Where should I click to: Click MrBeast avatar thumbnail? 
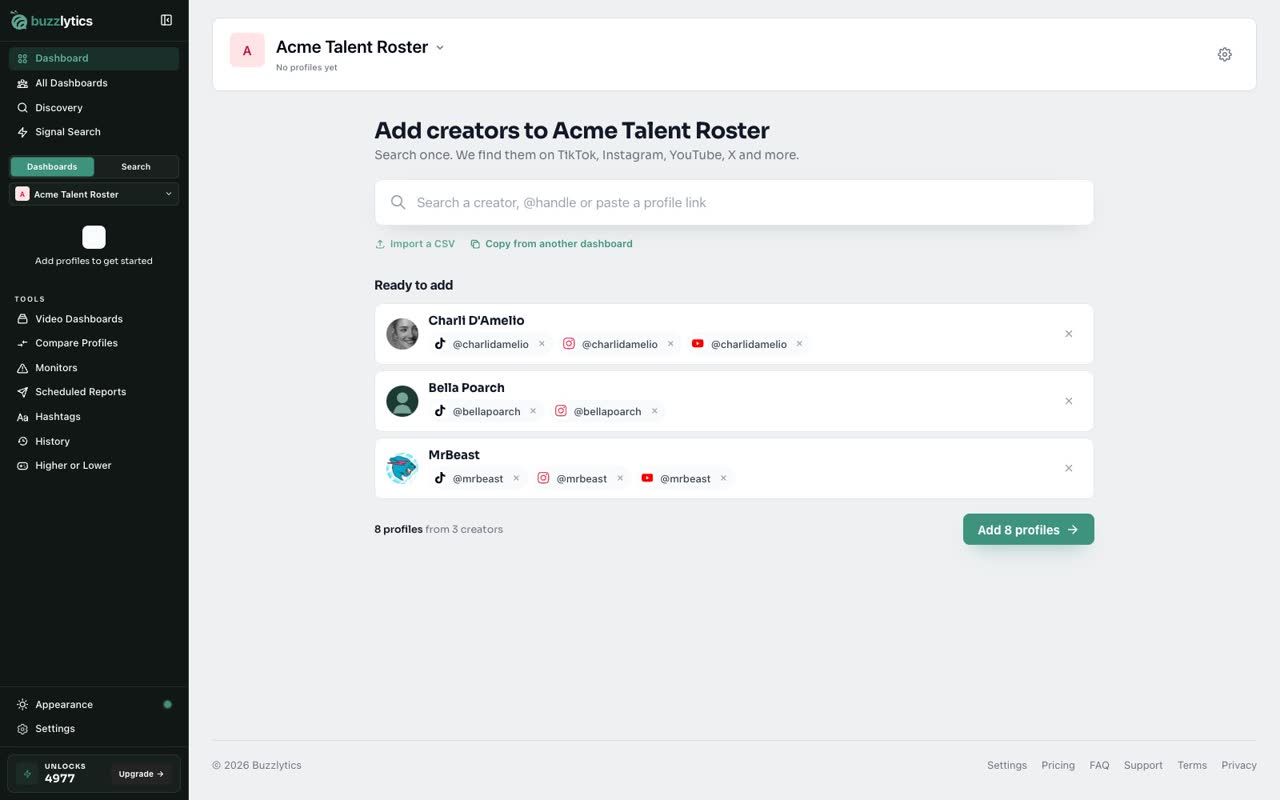[402, 468]
